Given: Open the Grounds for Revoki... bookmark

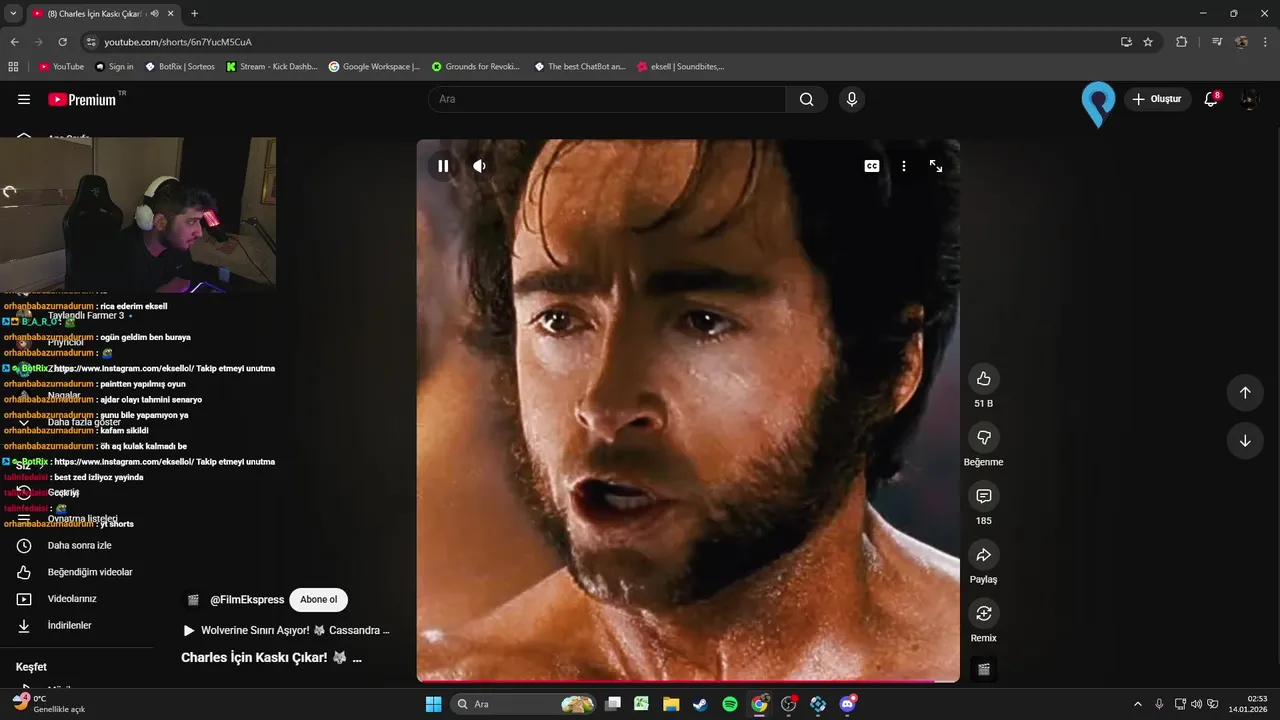Looking at the screenshot, I should point(476,67).
